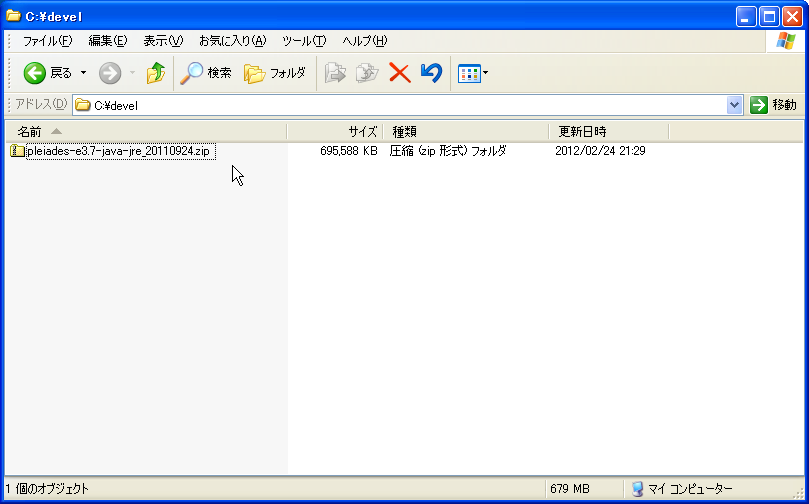The width and height of the screenshot is (809, 504).
Task: Go up one folder level
Action: point(155,73)
